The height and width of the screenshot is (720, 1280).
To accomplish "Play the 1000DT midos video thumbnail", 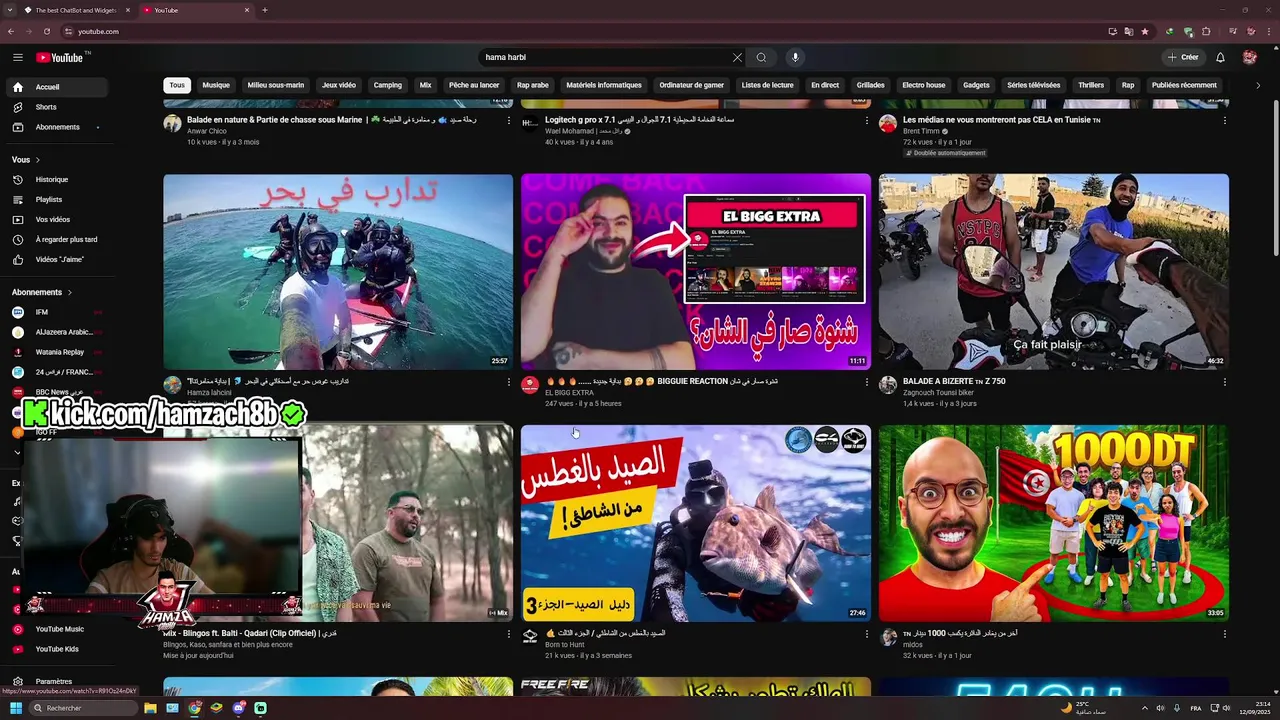I will (1054, 523).
